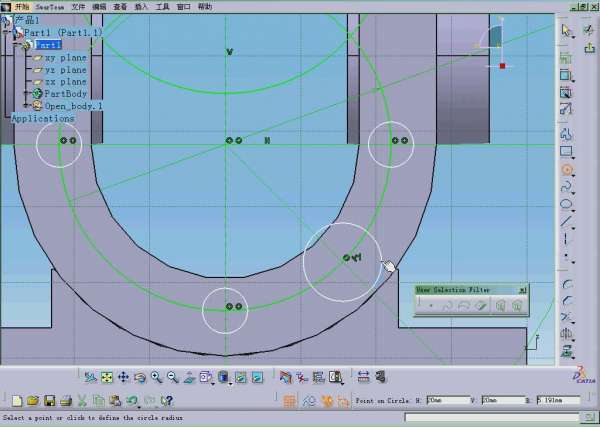Toggle the Grid display icon
The height and width of the screenshot is (427, 600).
click(x=290, y=401)
